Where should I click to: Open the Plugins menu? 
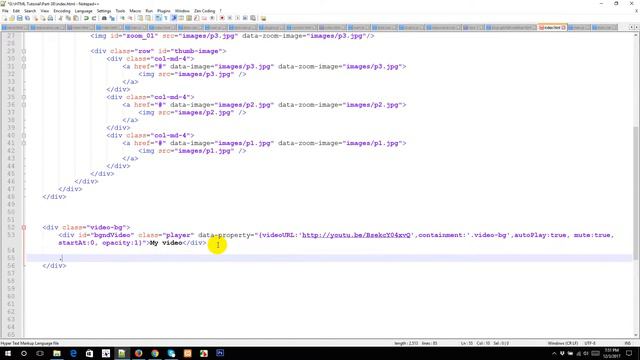coord(164,11)
